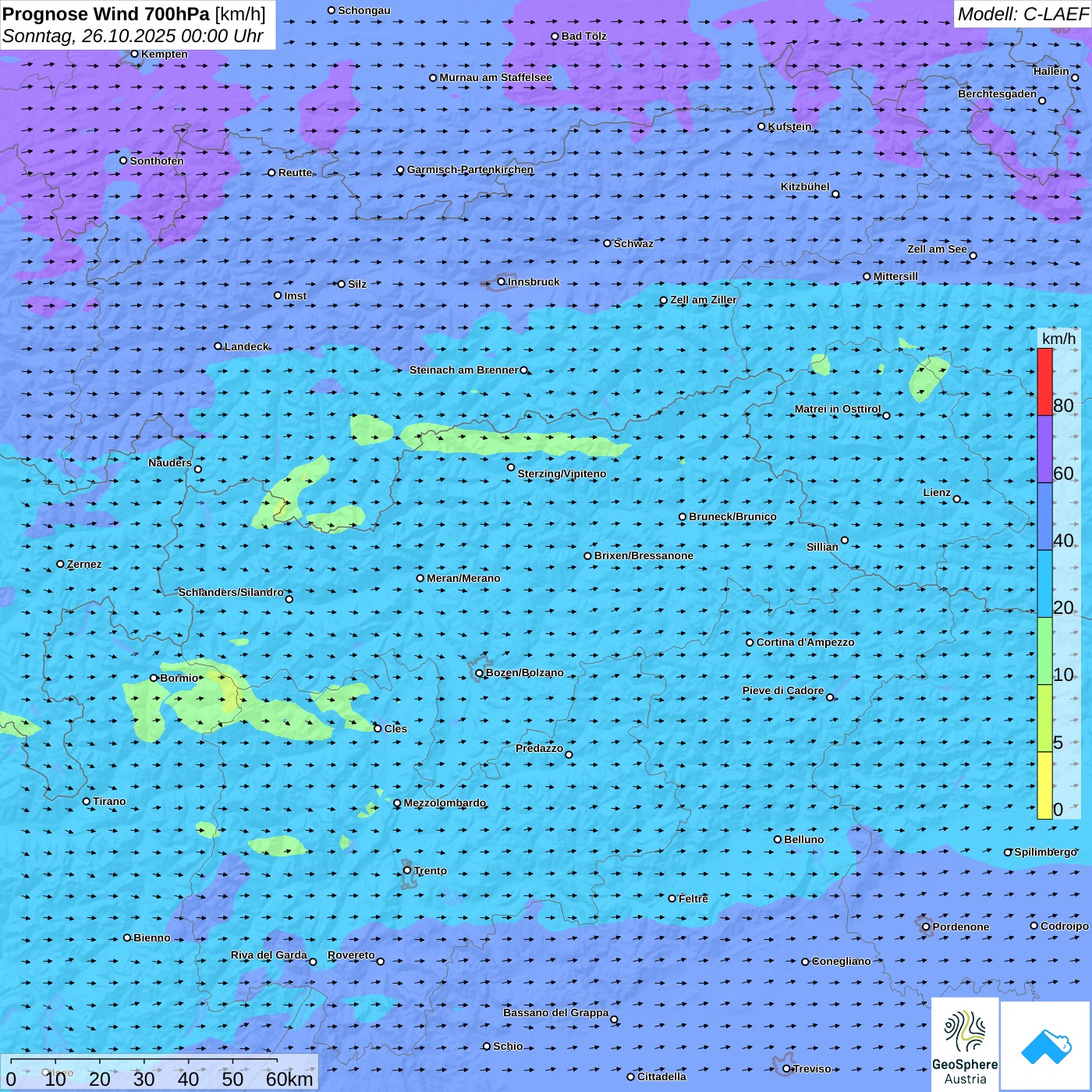Select the Sterzing/Vipiteno label
The image size is (1092, 1092).
pos(562,473)
